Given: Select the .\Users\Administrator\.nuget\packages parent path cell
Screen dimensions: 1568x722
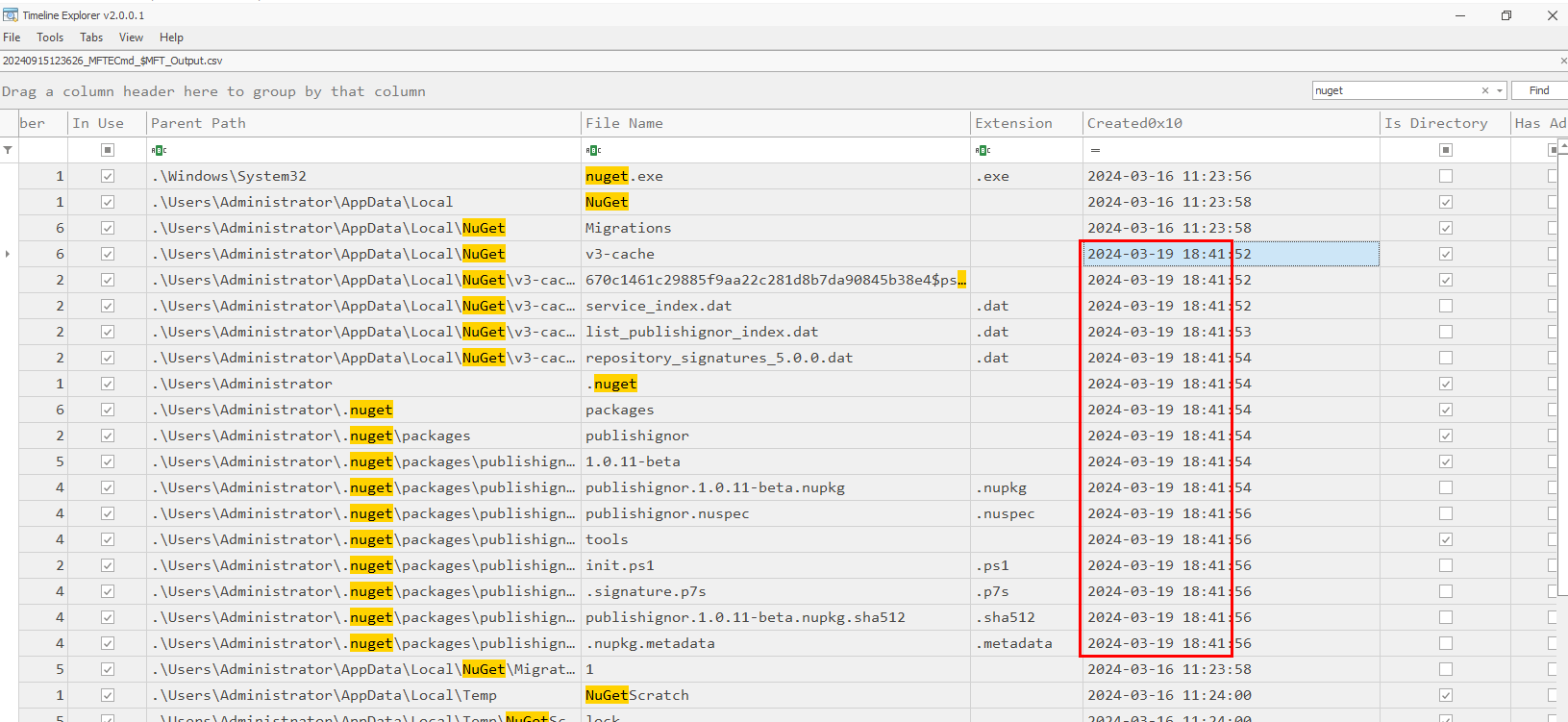Looking at the screenshot, I should pyautogui.click(x=363, y=436).
